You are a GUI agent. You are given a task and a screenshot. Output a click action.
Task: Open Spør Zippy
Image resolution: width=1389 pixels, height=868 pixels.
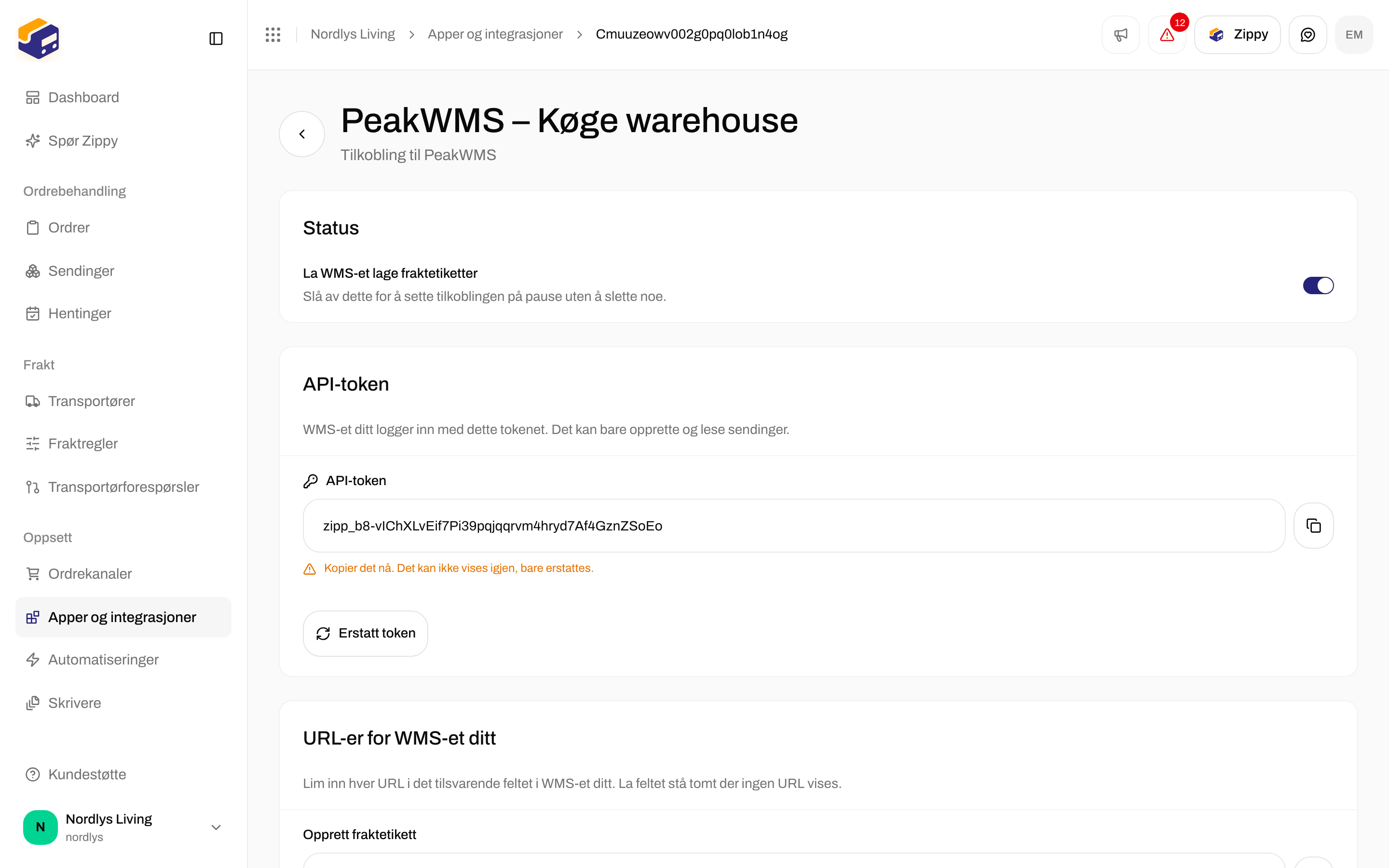[x=123, y=141]
